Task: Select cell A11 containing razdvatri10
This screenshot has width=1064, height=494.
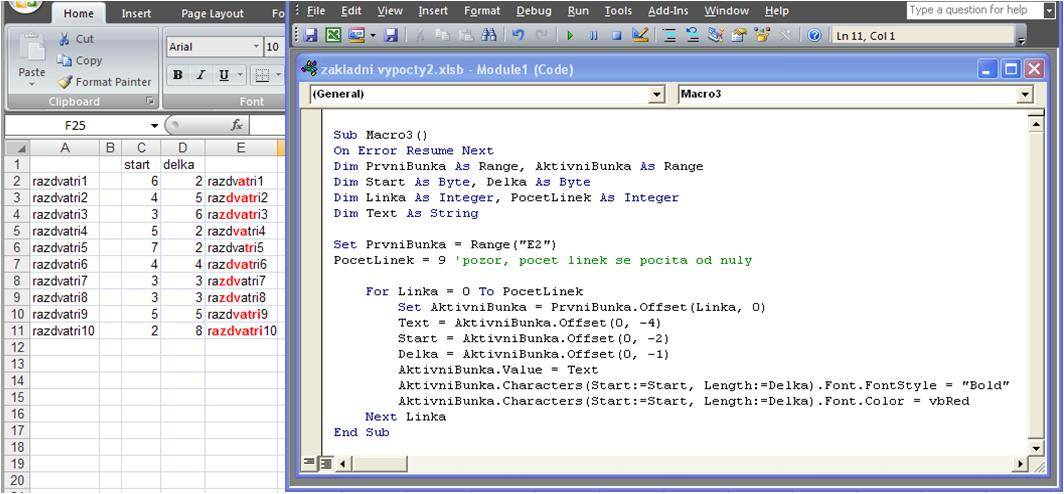Action: click(x=65, y=331)
